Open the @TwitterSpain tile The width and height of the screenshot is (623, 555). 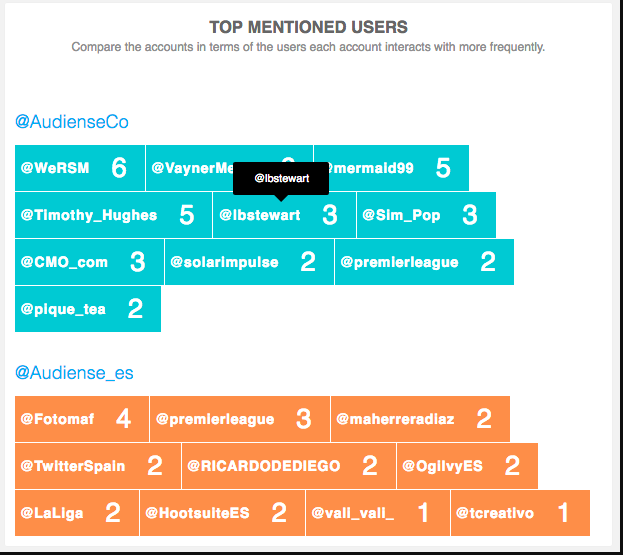[x=98, y=466]
